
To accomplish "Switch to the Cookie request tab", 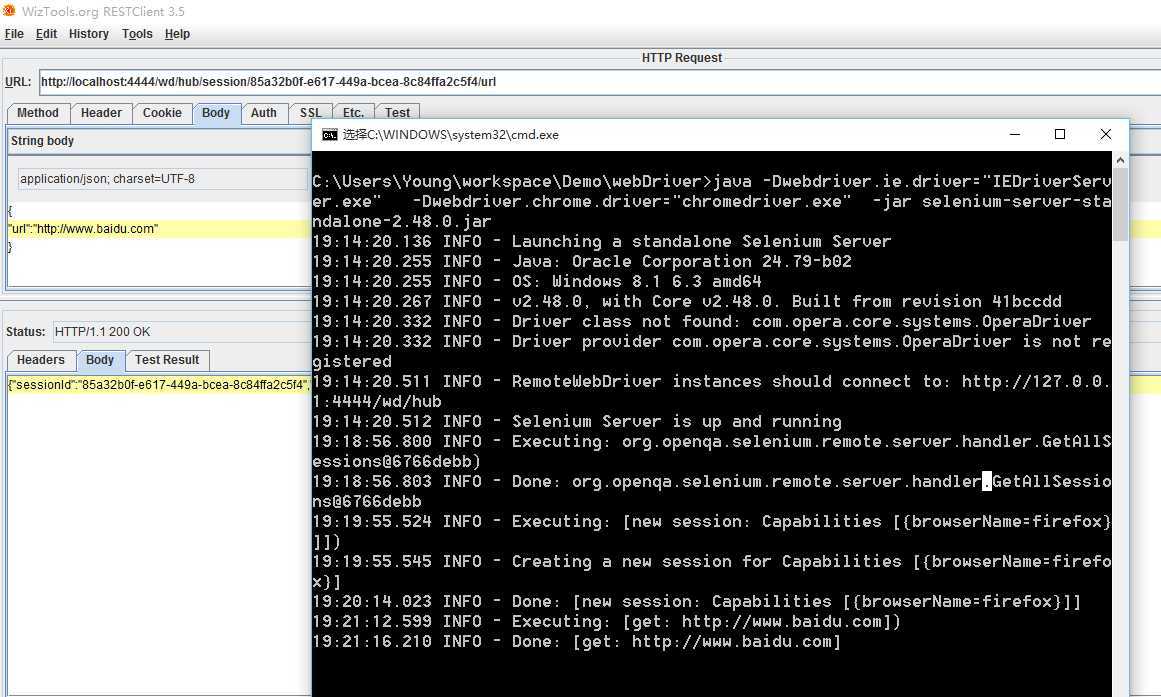I will tap(162, 113).
